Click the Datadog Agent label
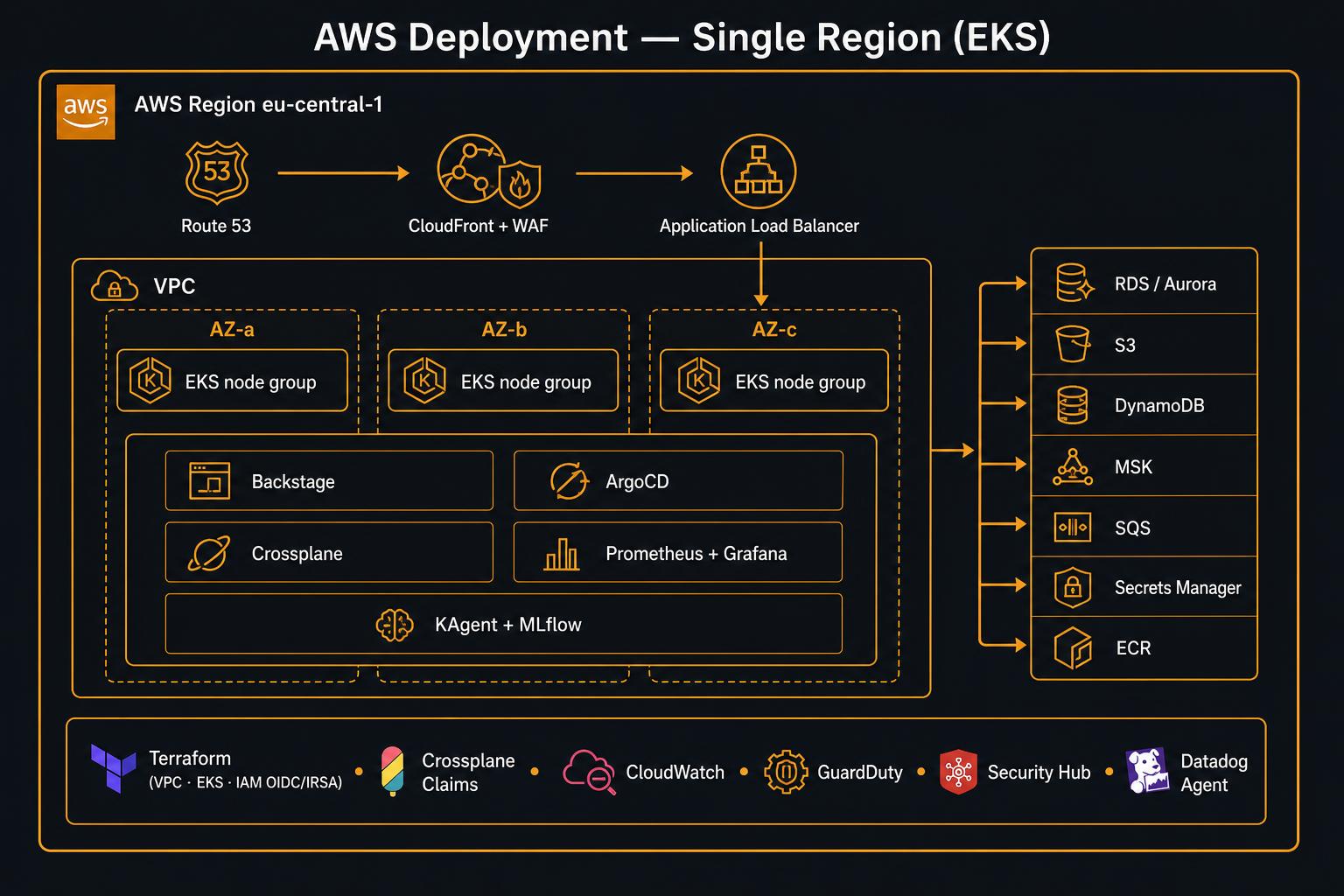Viewport: 1344px width, 896px height. tap(1214, 773)
